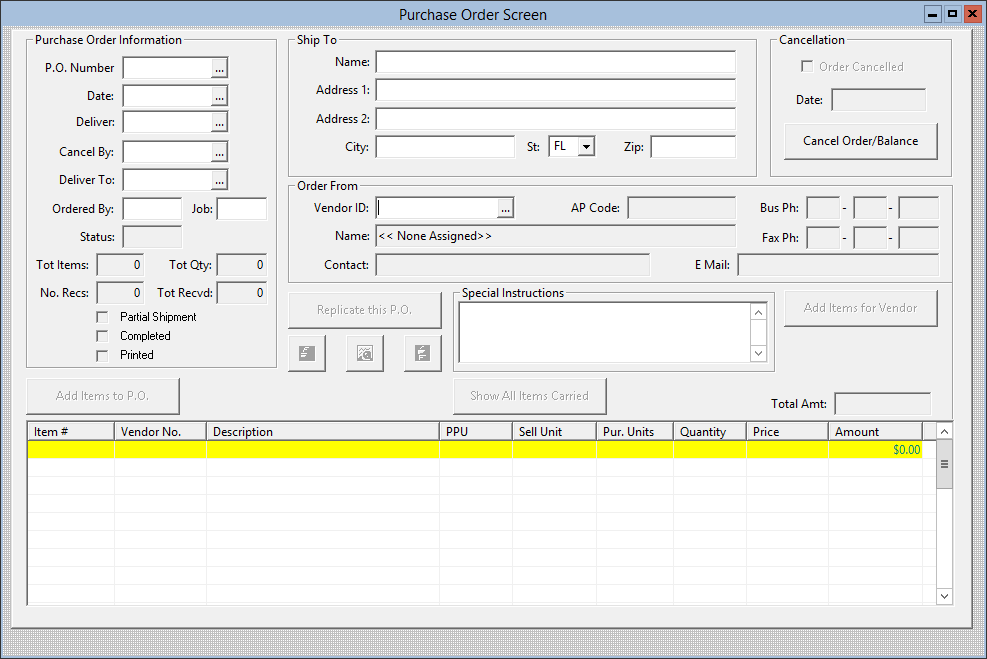Click the Purchase Order Information Date field
The width and height of the screenshot is (987, 659).
167,96
